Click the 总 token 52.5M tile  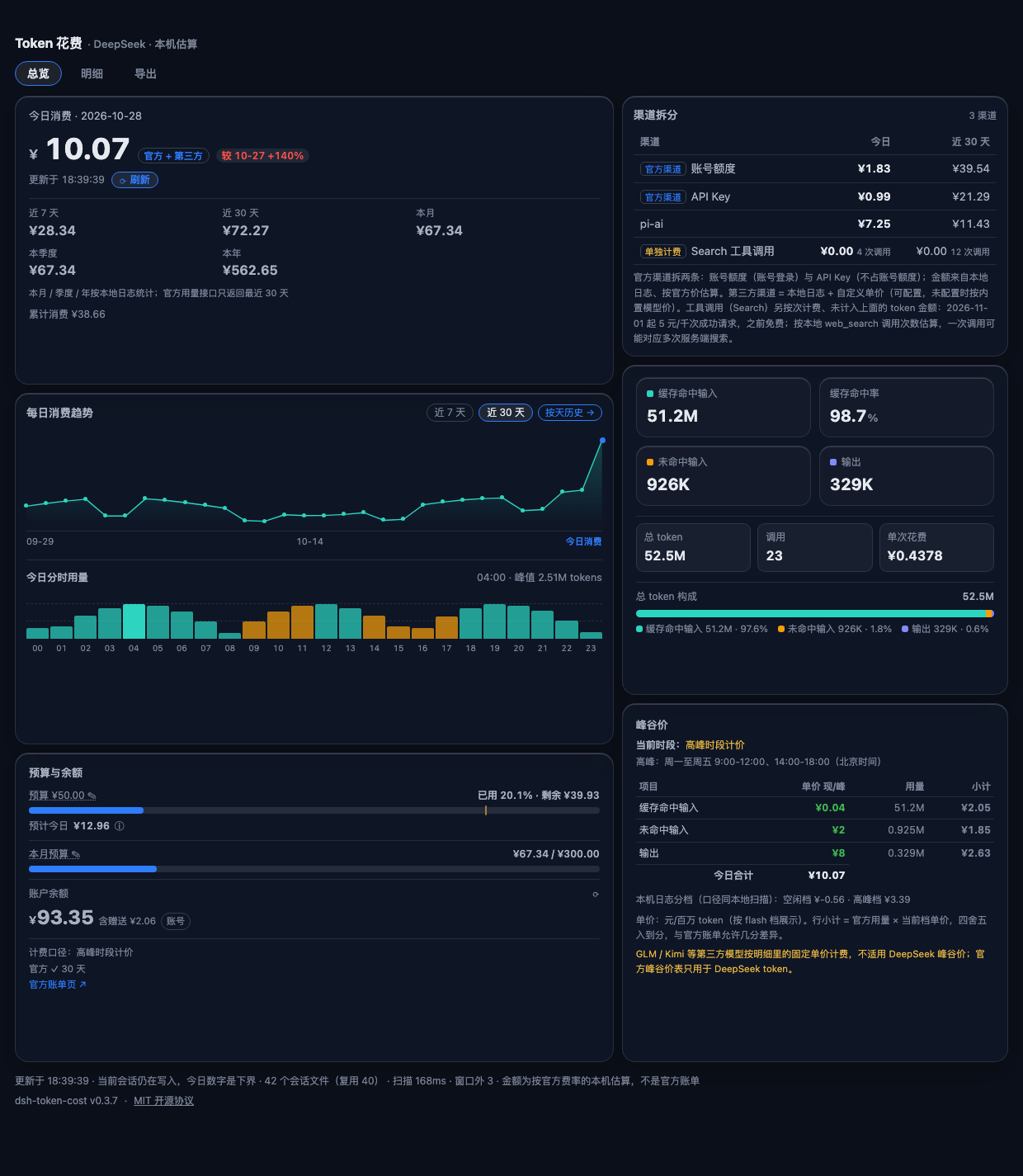[693, 547]
